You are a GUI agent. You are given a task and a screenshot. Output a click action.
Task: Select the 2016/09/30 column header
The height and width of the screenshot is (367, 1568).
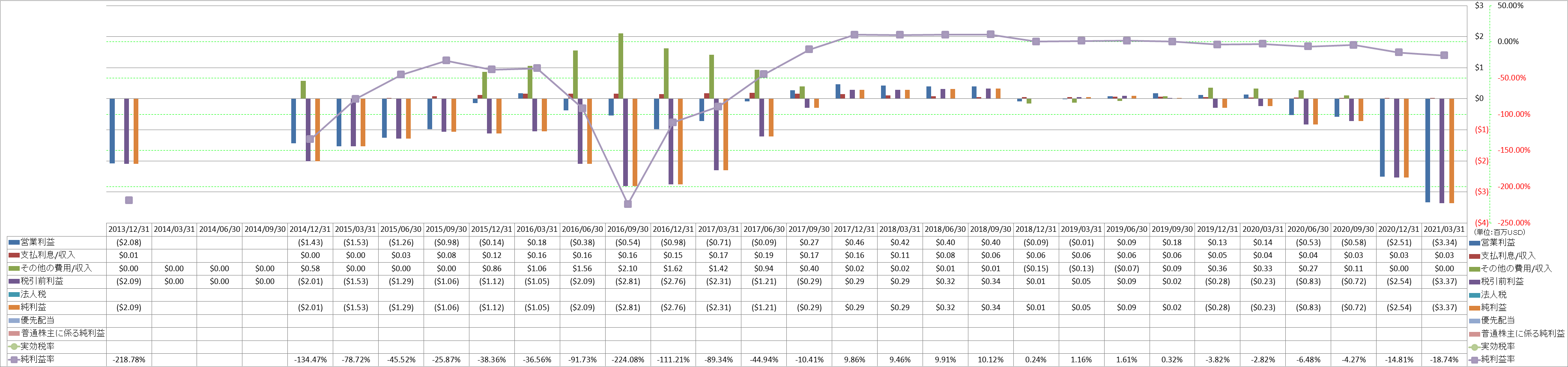pyautogui.click(x=627, y=230)
